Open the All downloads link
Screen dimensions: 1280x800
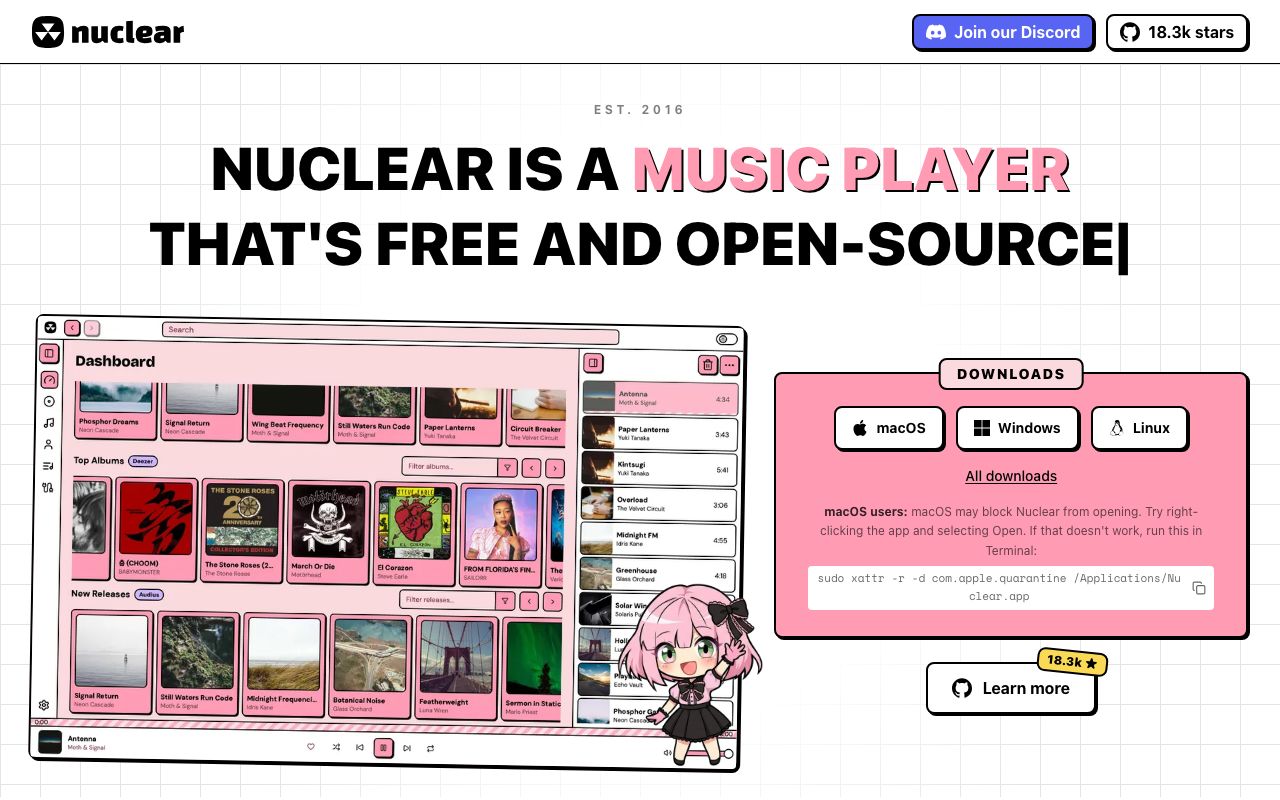pos(1011,476)
